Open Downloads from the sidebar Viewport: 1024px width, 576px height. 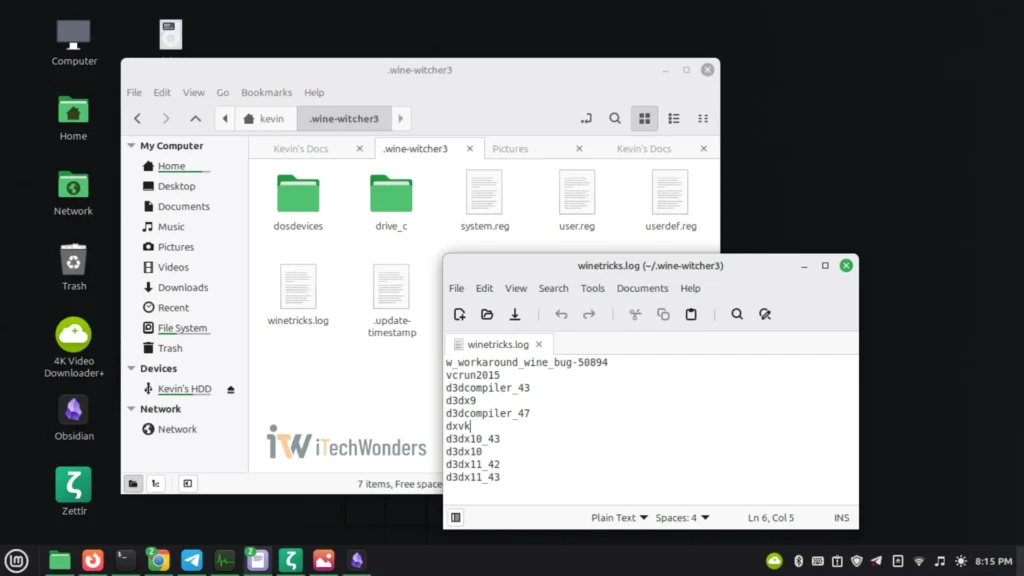tap(184, 287)
